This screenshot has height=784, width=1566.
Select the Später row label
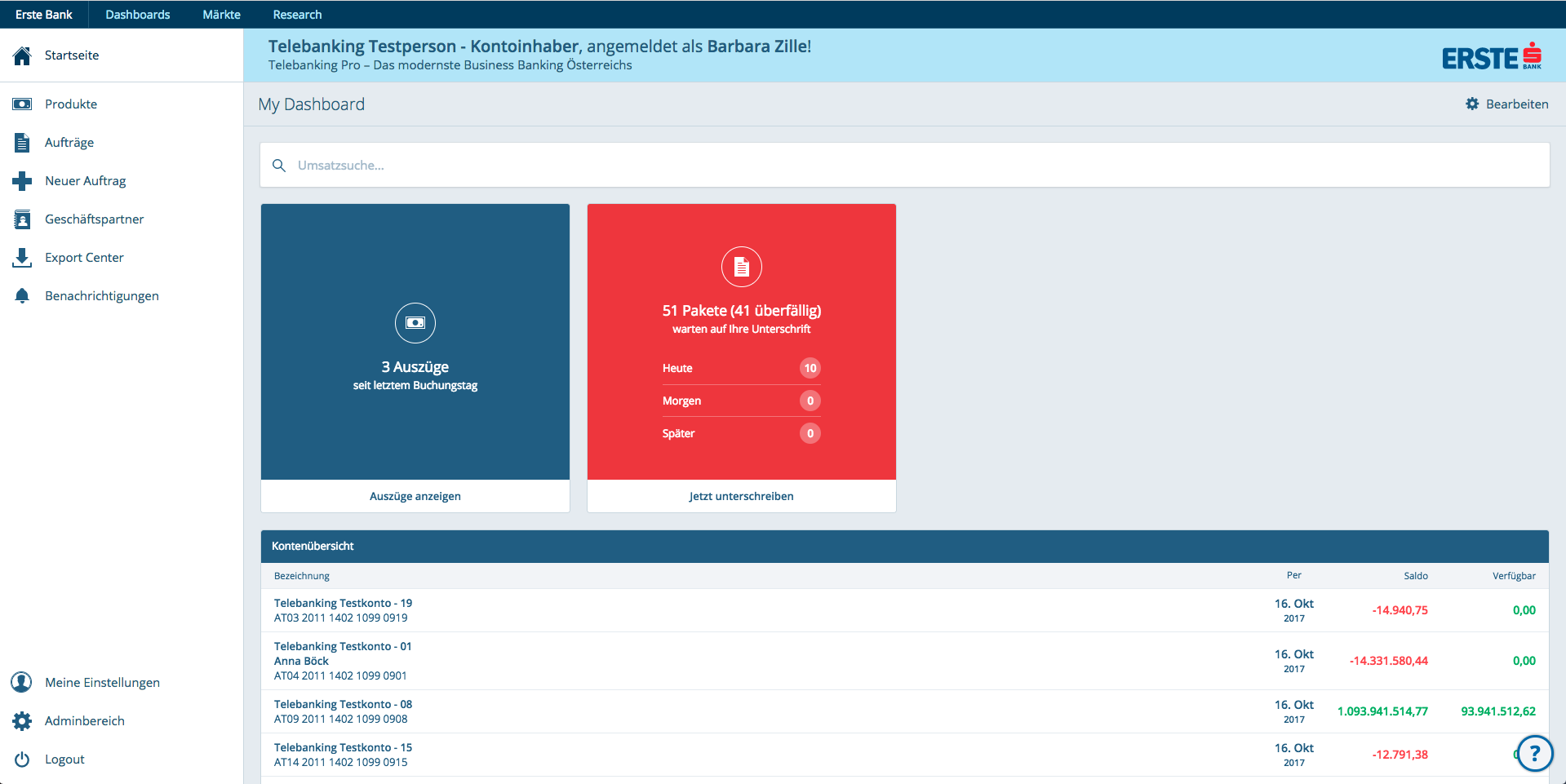coord(678,434)
